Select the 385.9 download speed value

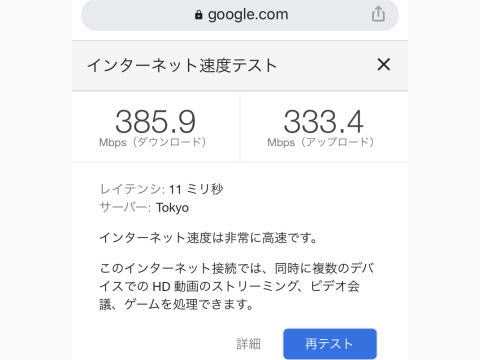pyautogui.click(x=155, y=122)
